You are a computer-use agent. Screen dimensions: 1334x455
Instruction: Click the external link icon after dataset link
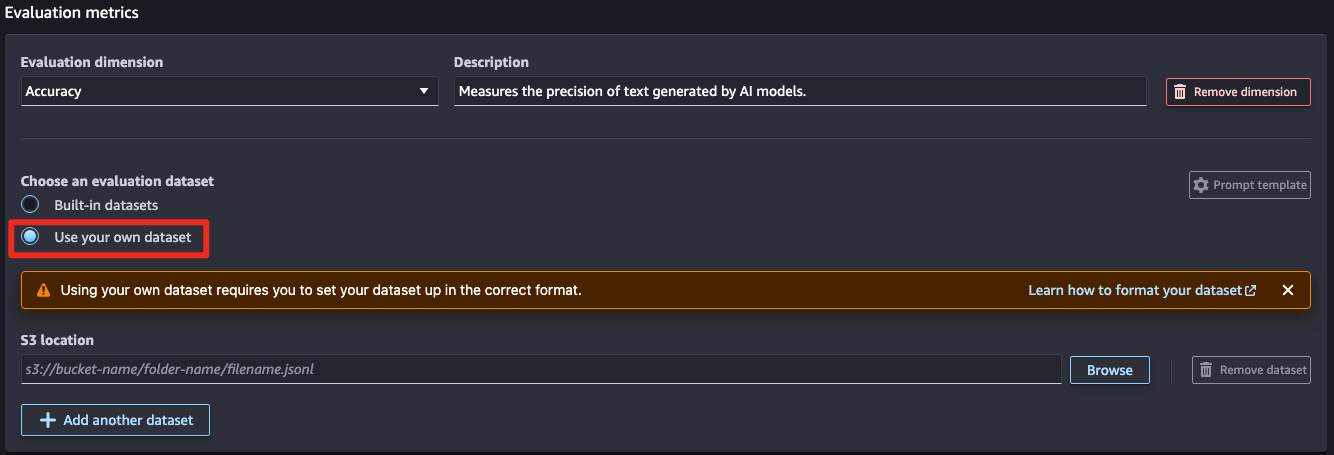(x=1251, y=290)
